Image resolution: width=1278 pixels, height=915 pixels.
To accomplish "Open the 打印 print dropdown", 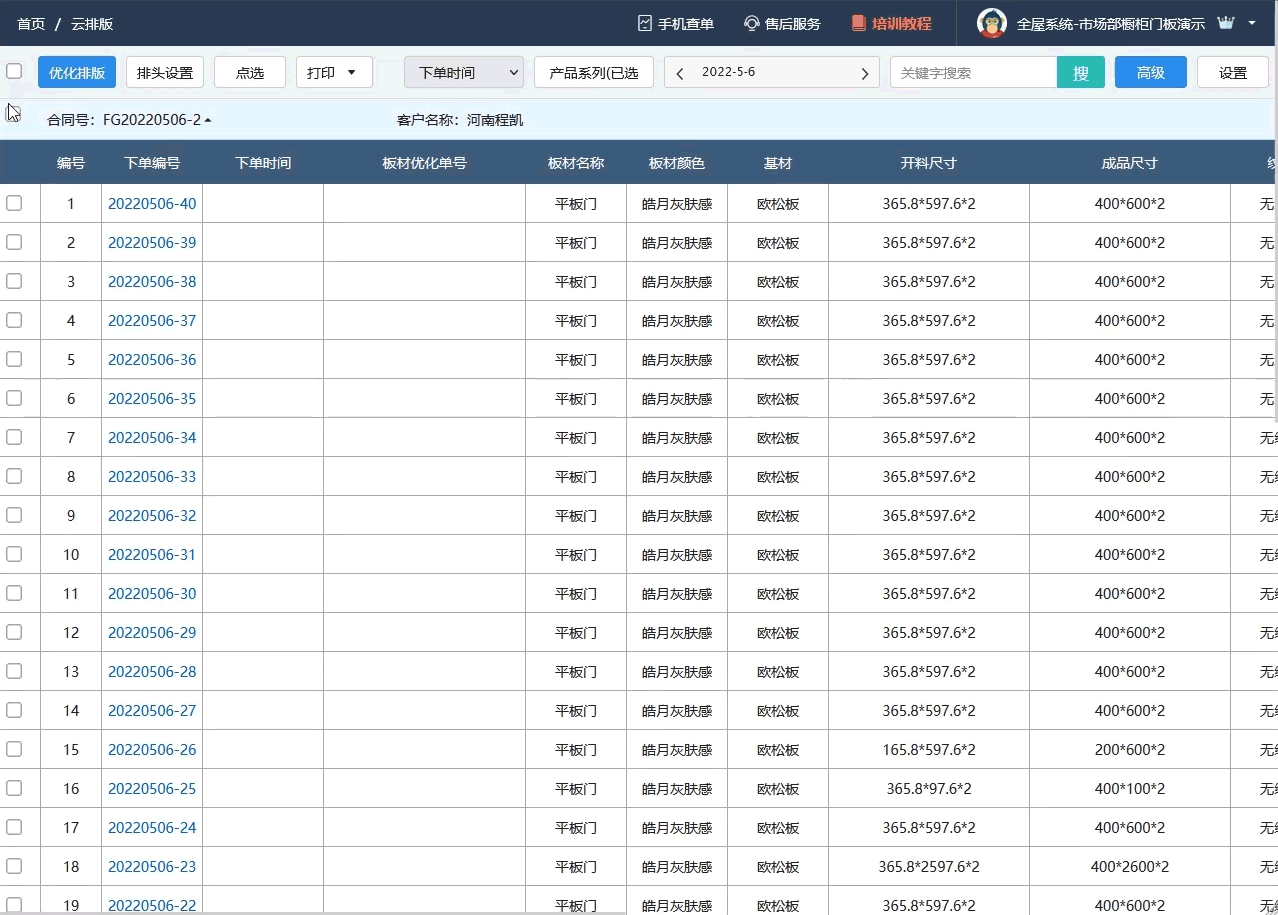I will click(x=334, y=72).
